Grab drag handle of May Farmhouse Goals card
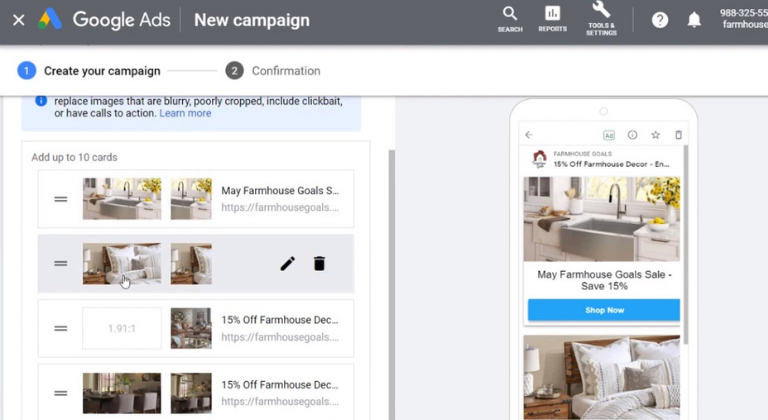Image resolution: width=768 pixels, height=420 pixels. pos(61,199)
